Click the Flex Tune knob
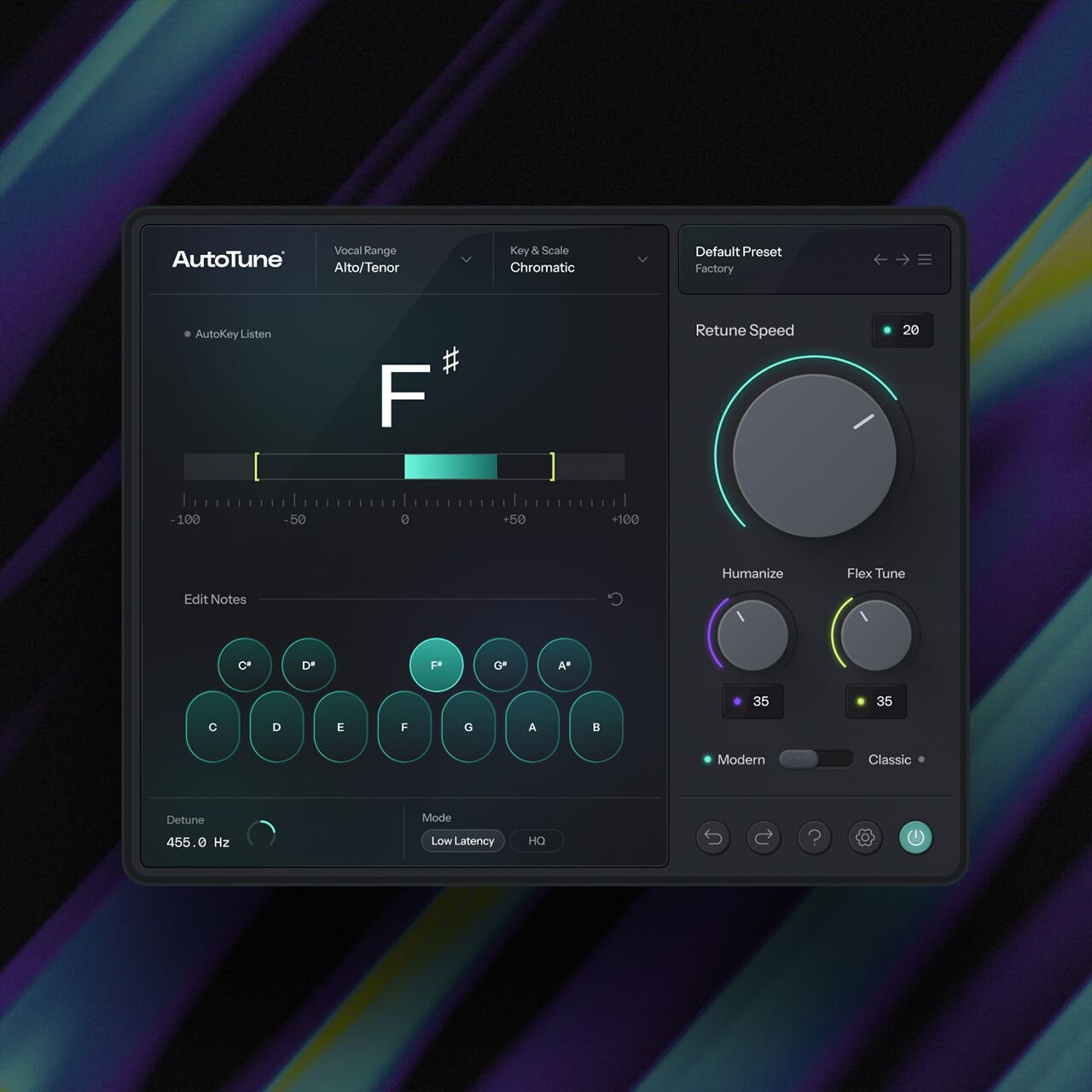Viewport: 1092px width, 1092px height. click(876, 635)
